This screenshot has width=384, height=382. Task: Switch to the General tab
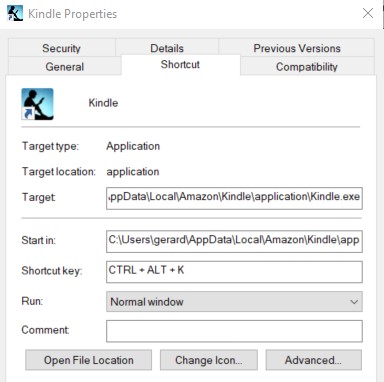point(65,66)
